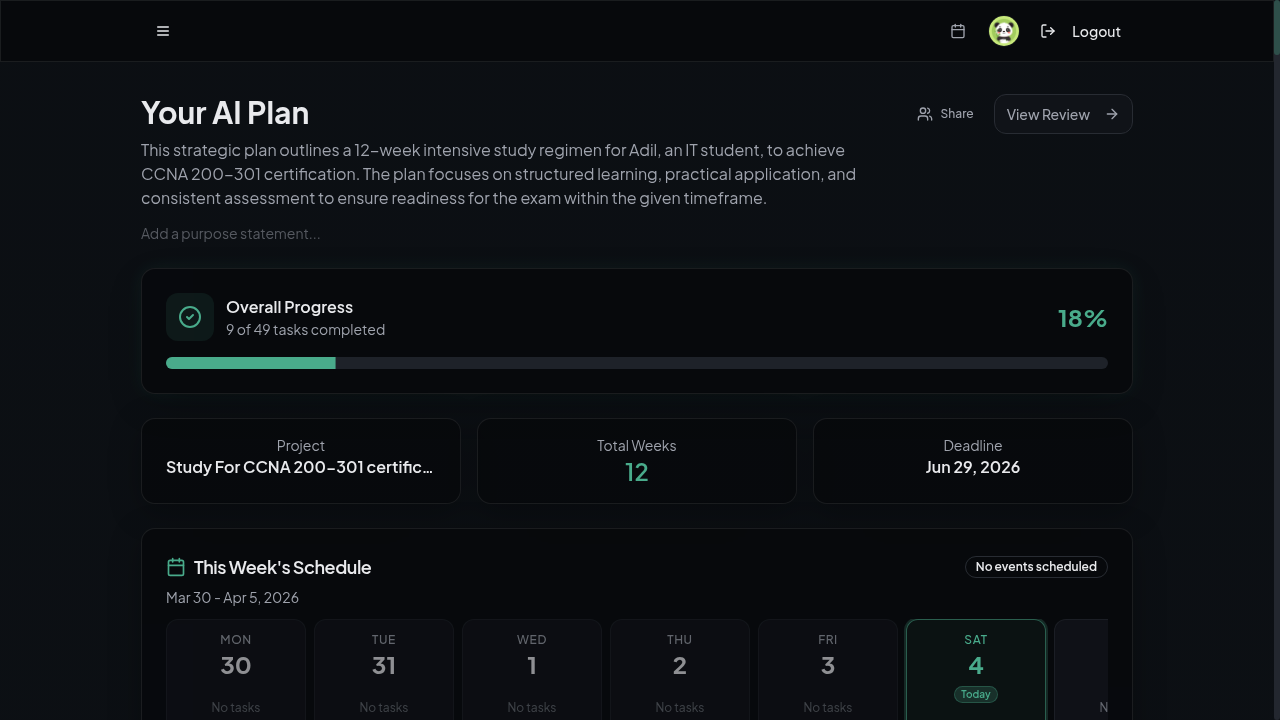The image size is (1280, 720).
Task: Click the people icon next to Share
Action: pyautogui.click(x=925, y=113)
